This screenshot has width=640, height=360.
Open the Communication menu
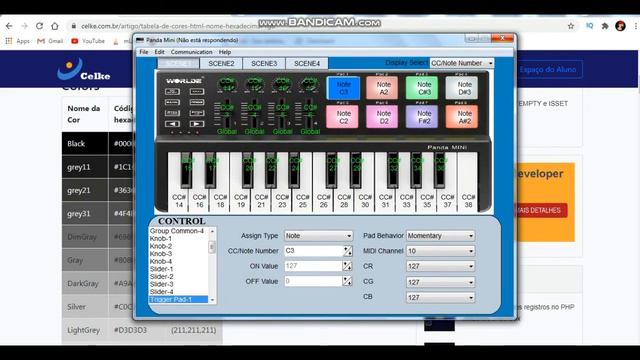click(191, 52)
